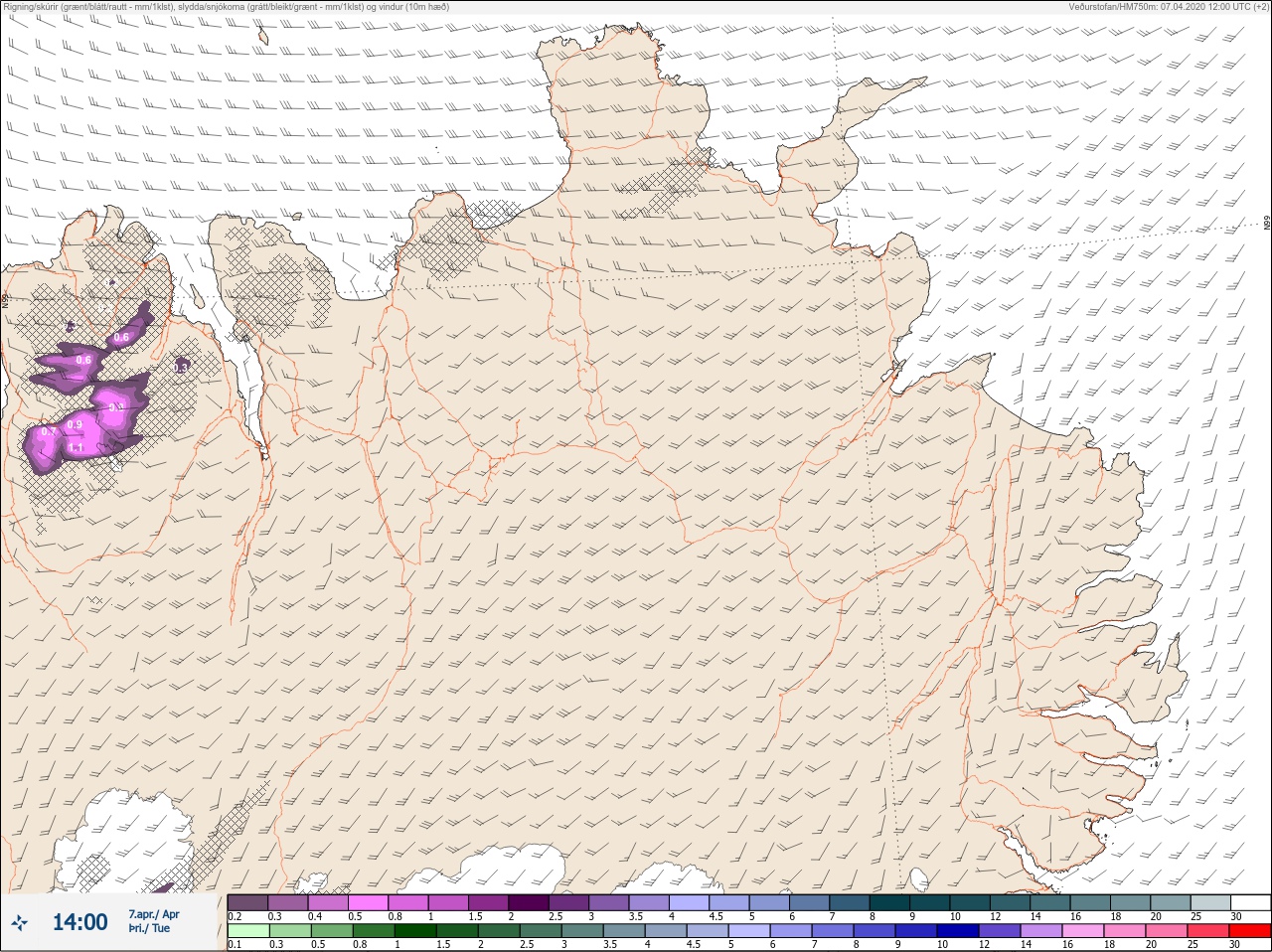Viewport: 1272px width, 952px height.
Task: Select upper legend swatch between 1 and 1.5
Action: click(448, 902)
